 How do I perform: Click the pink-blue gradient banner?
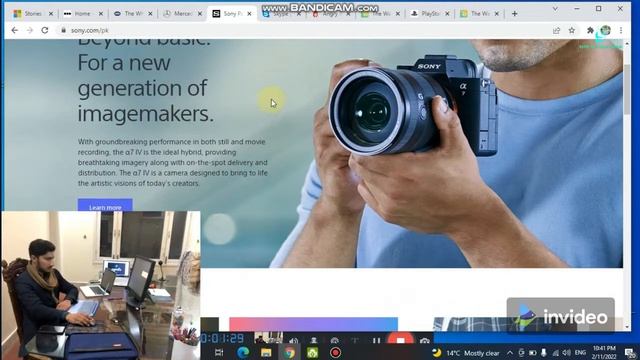(x=313, y=324)
